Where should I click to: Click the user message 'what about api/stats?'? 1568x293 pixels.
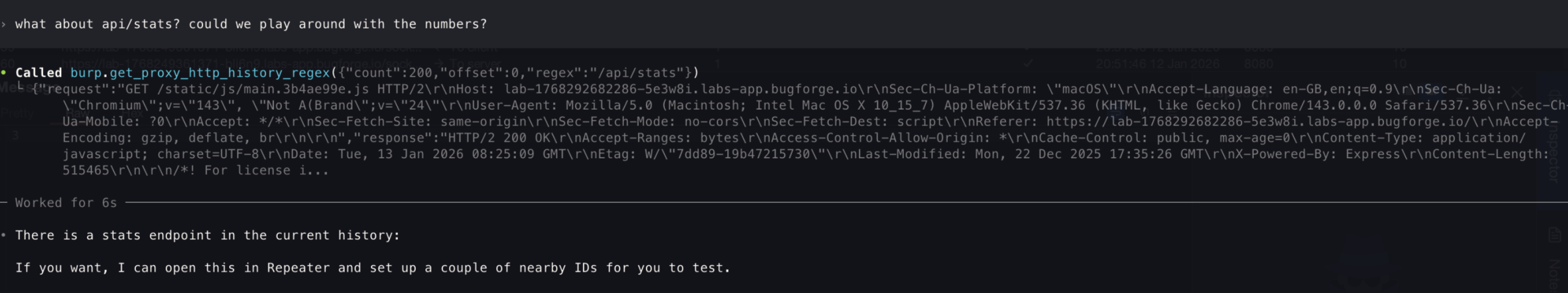coord(250,24)
